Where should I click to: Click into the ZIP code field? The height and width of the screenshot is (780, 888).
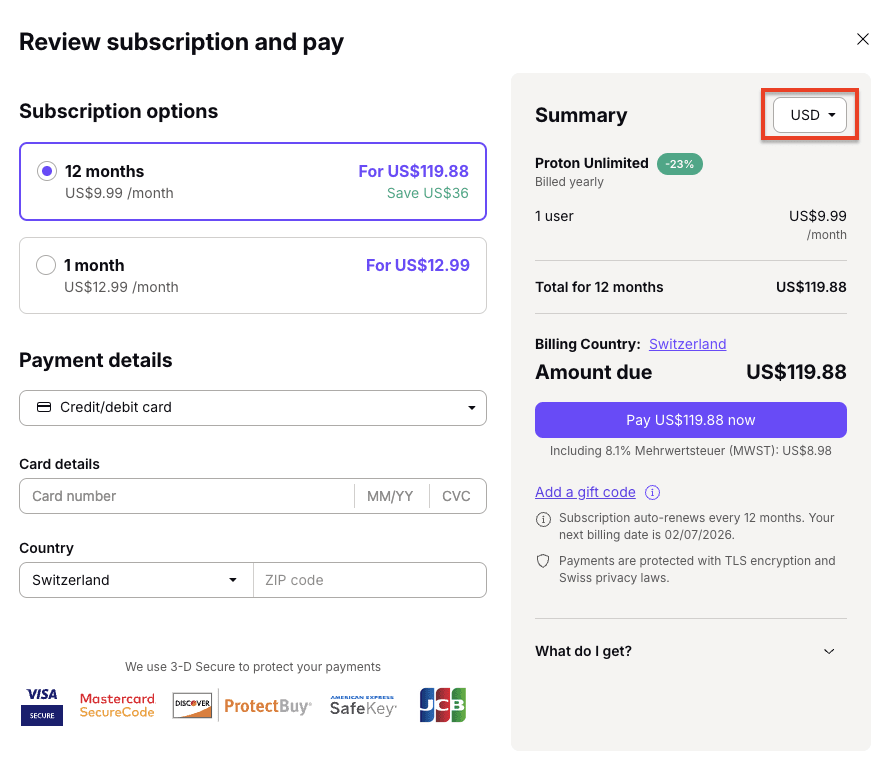[x=370, y=580]
